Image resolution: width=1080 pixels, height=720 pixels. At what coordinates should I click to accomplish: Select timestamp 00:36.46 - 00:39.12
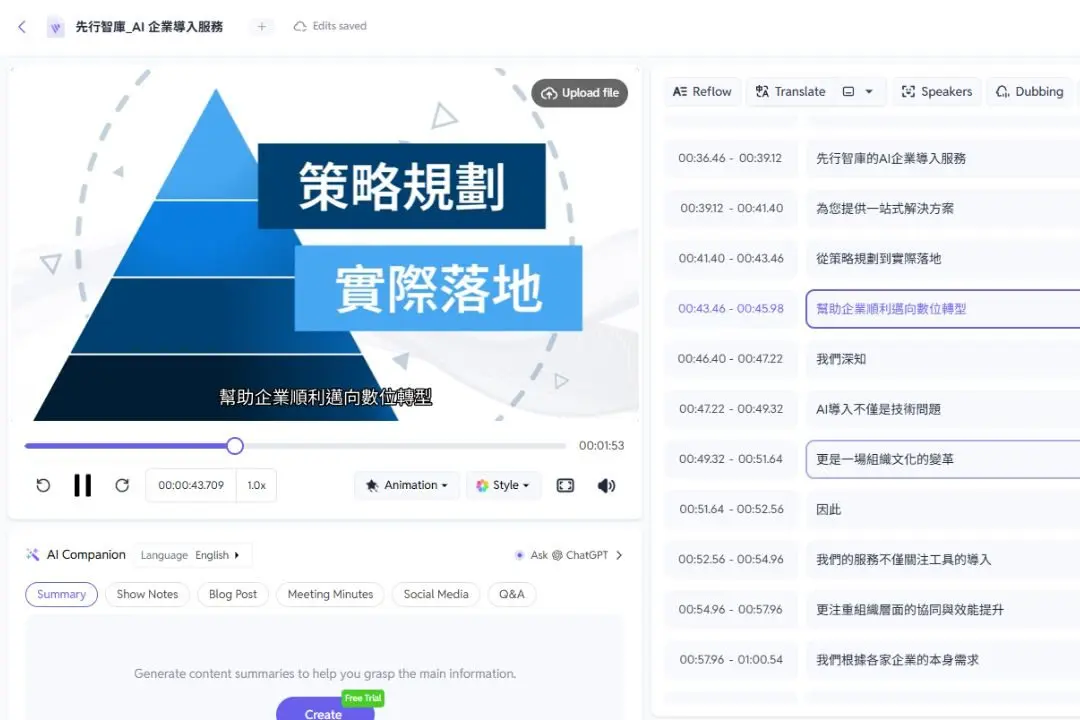pos(730,158)
